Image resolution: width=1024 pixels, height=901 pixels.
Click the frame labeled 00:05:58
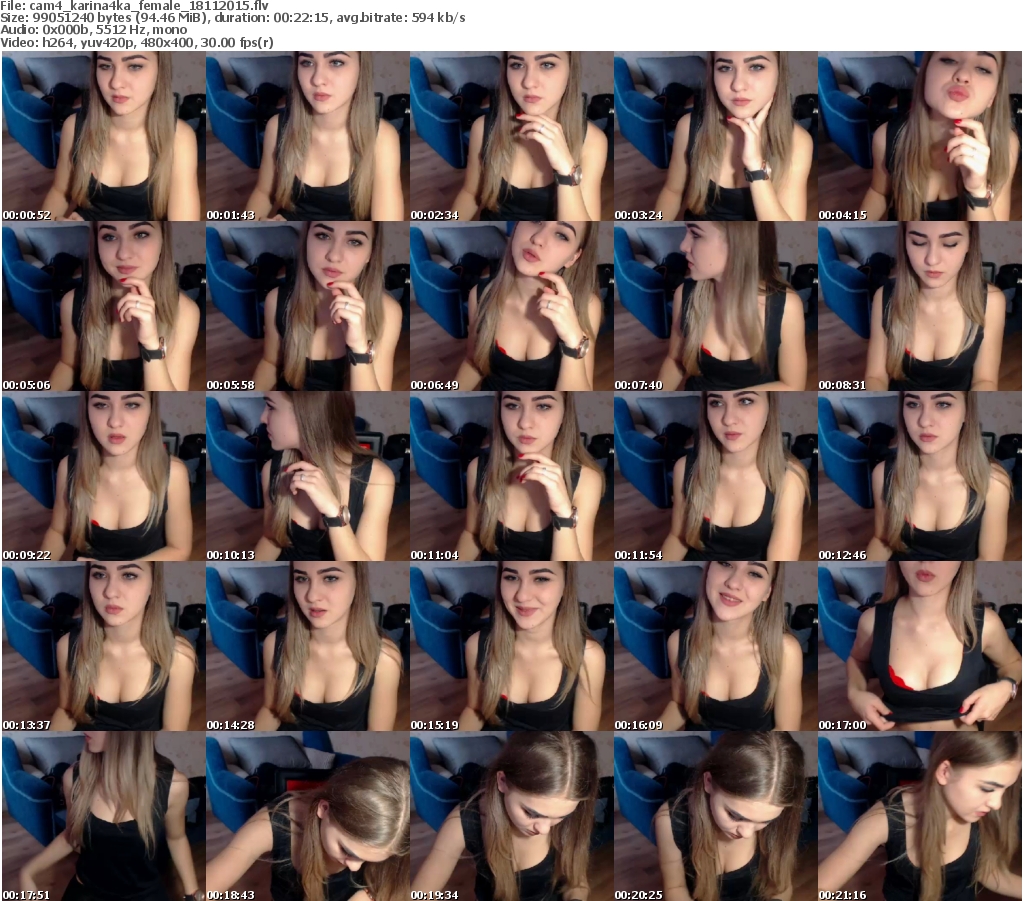coord(308,306)
